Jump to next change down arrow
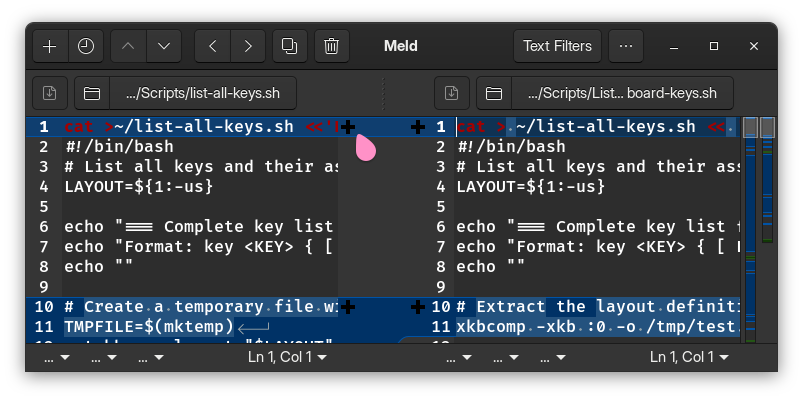Viewport: 803px width, 400px height. coord(164,46)
